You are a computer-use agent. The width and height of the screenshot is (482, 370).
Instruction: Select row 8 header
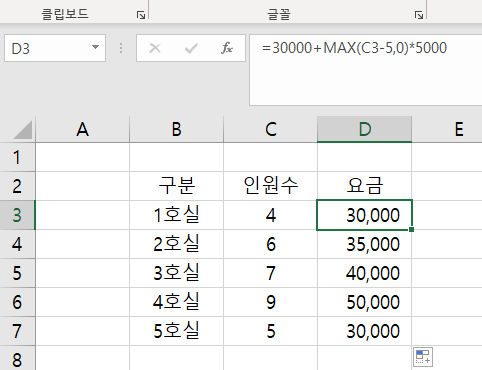click(17, 358)
